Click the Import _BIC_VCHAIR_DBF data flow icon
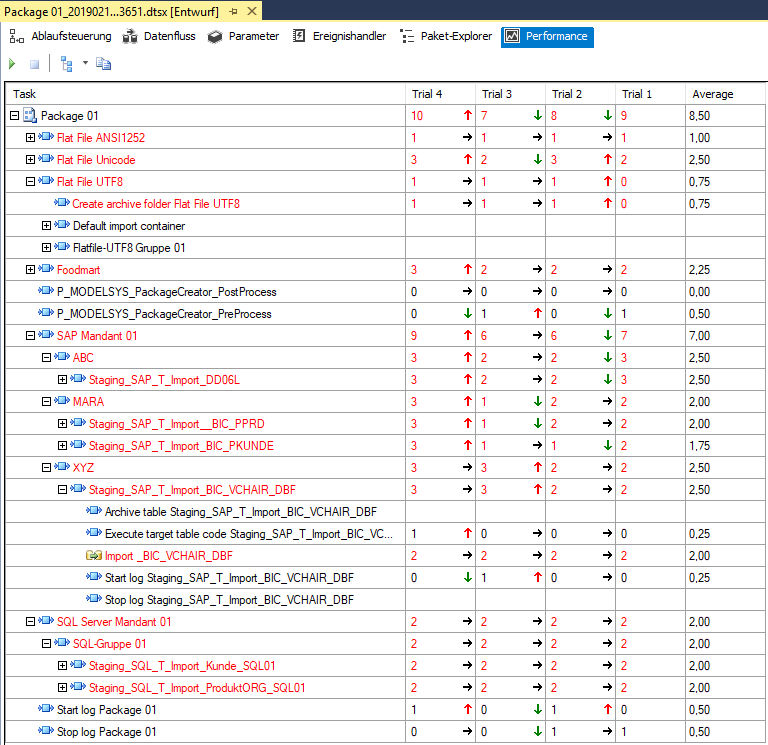The width and height of the screenshot is (768, 745). pyautogui.click(x=94, y=555)
